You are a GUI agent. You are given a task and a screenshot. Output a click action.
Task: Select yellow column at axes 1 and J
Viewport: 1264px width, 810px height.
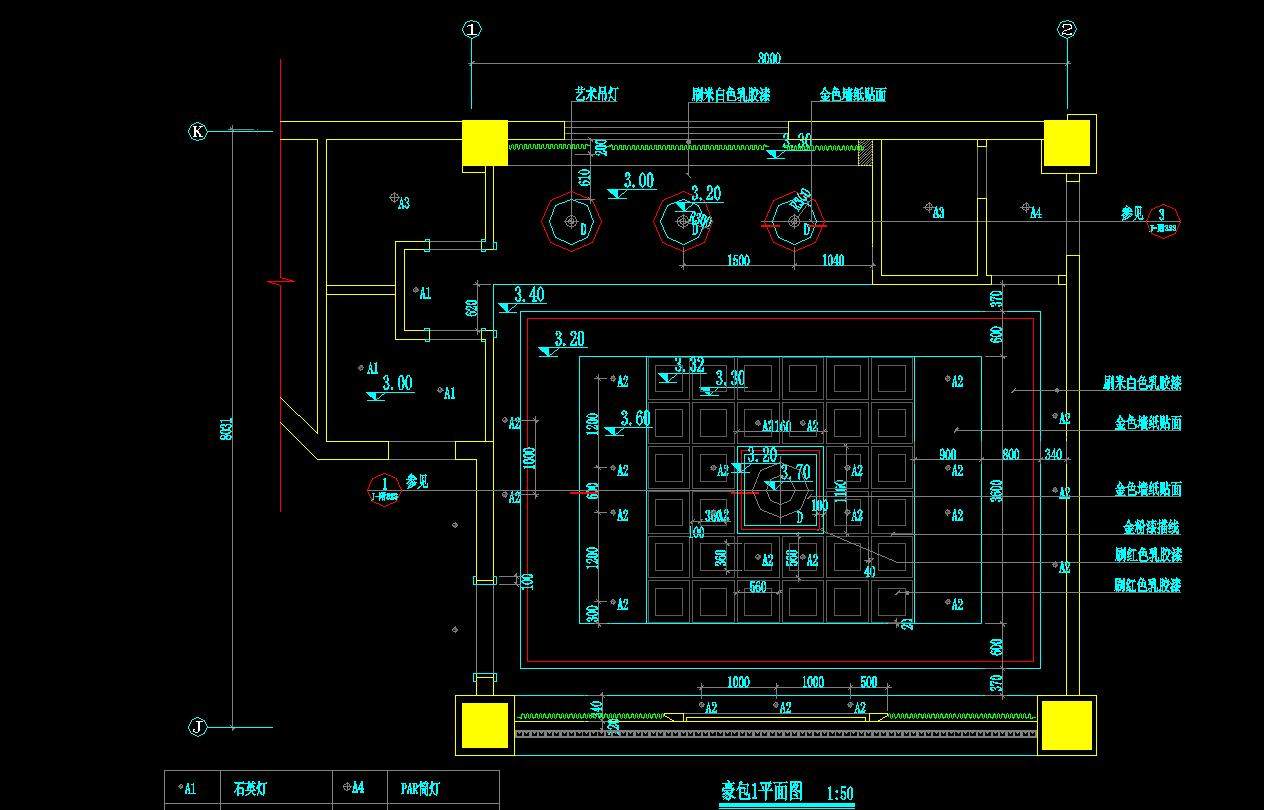point(485,725)
